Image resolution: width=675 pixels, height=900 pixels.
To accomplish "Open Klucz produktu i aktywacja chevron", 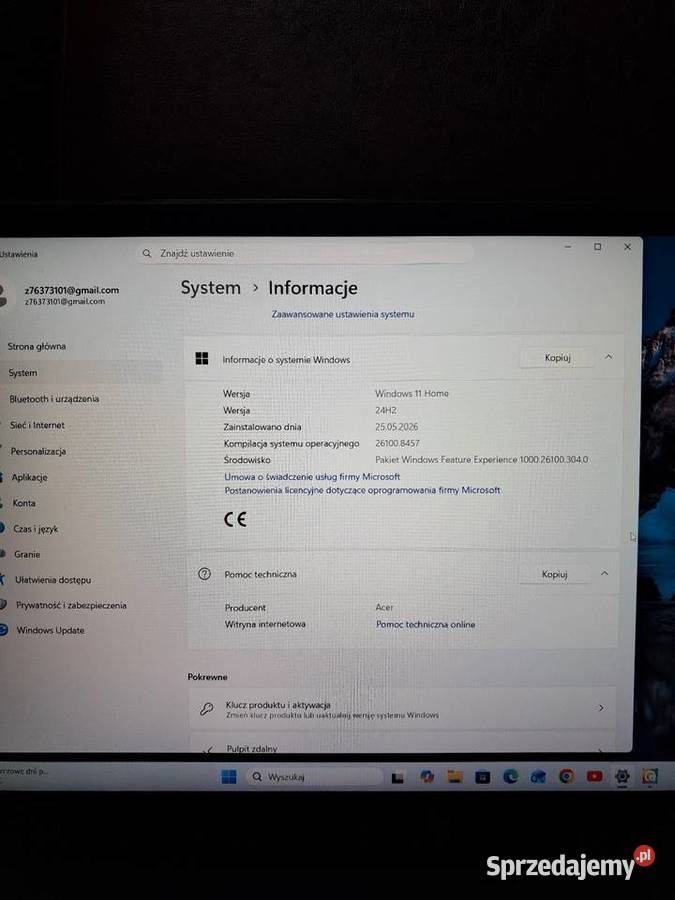I will [x=601, y=708].
